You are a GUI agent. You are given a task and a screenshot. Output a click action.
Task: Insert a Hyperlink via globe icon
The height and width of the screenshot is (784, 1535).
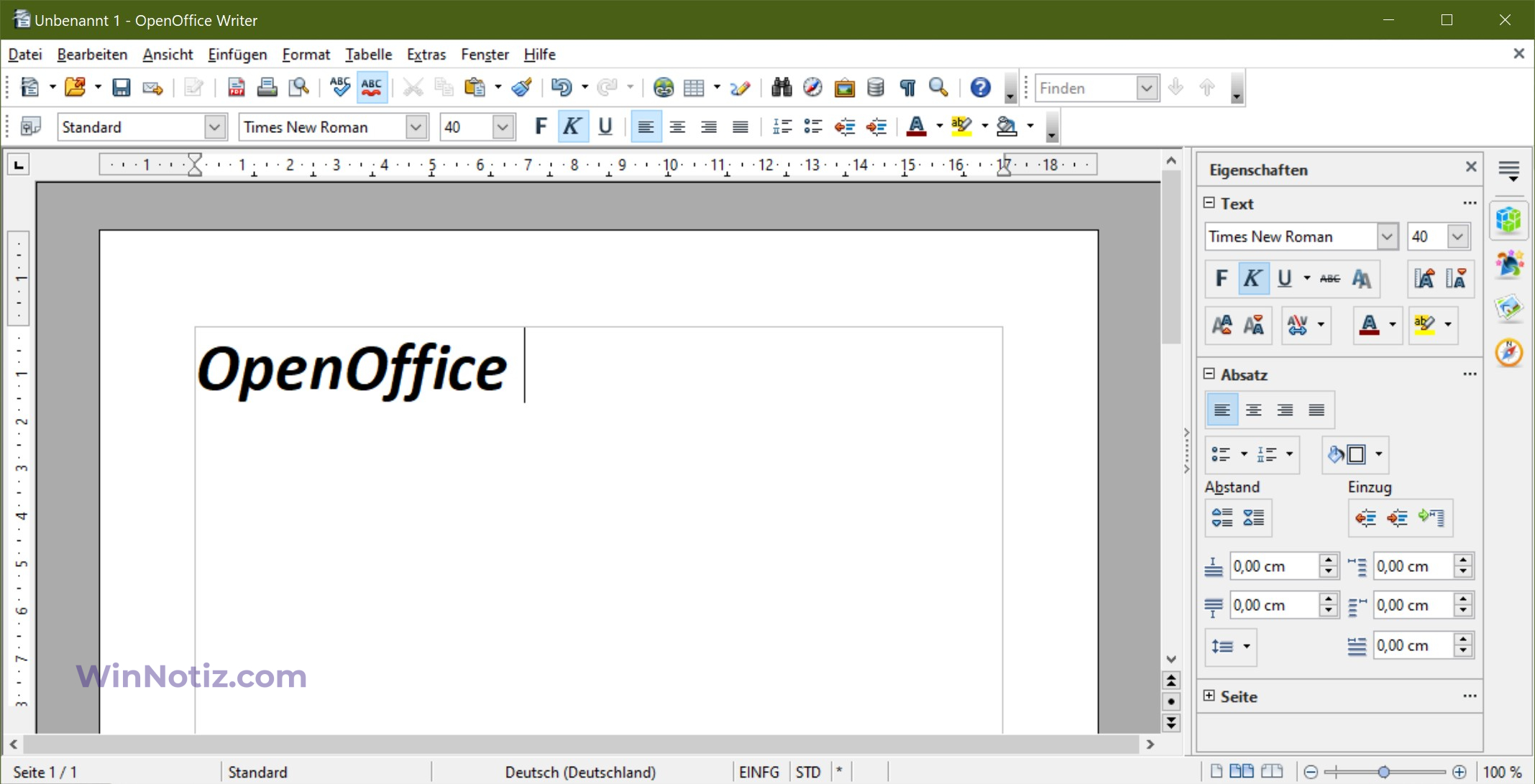tap(663, 88)
